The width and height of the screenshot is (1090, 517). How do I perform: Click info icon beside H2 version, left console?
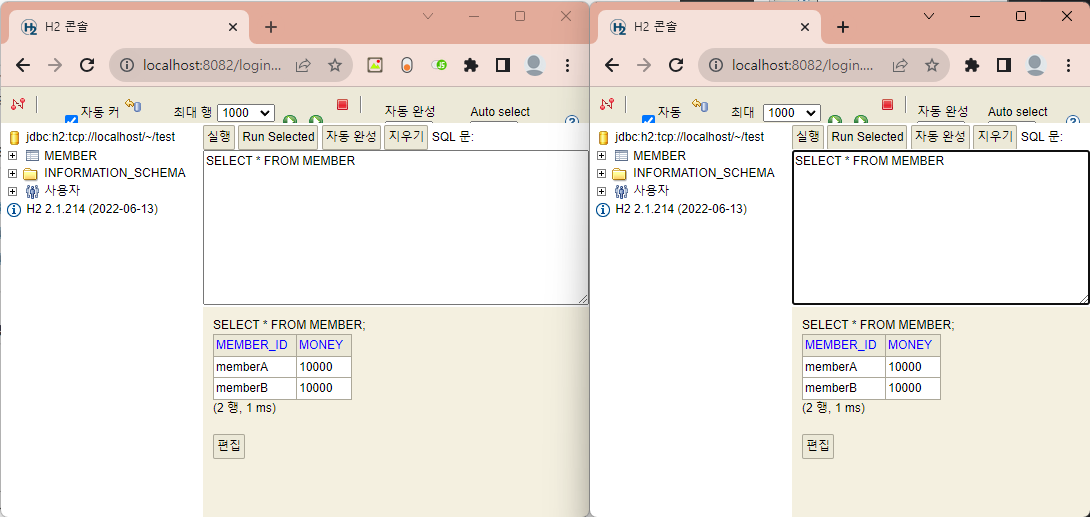(14, 209)
